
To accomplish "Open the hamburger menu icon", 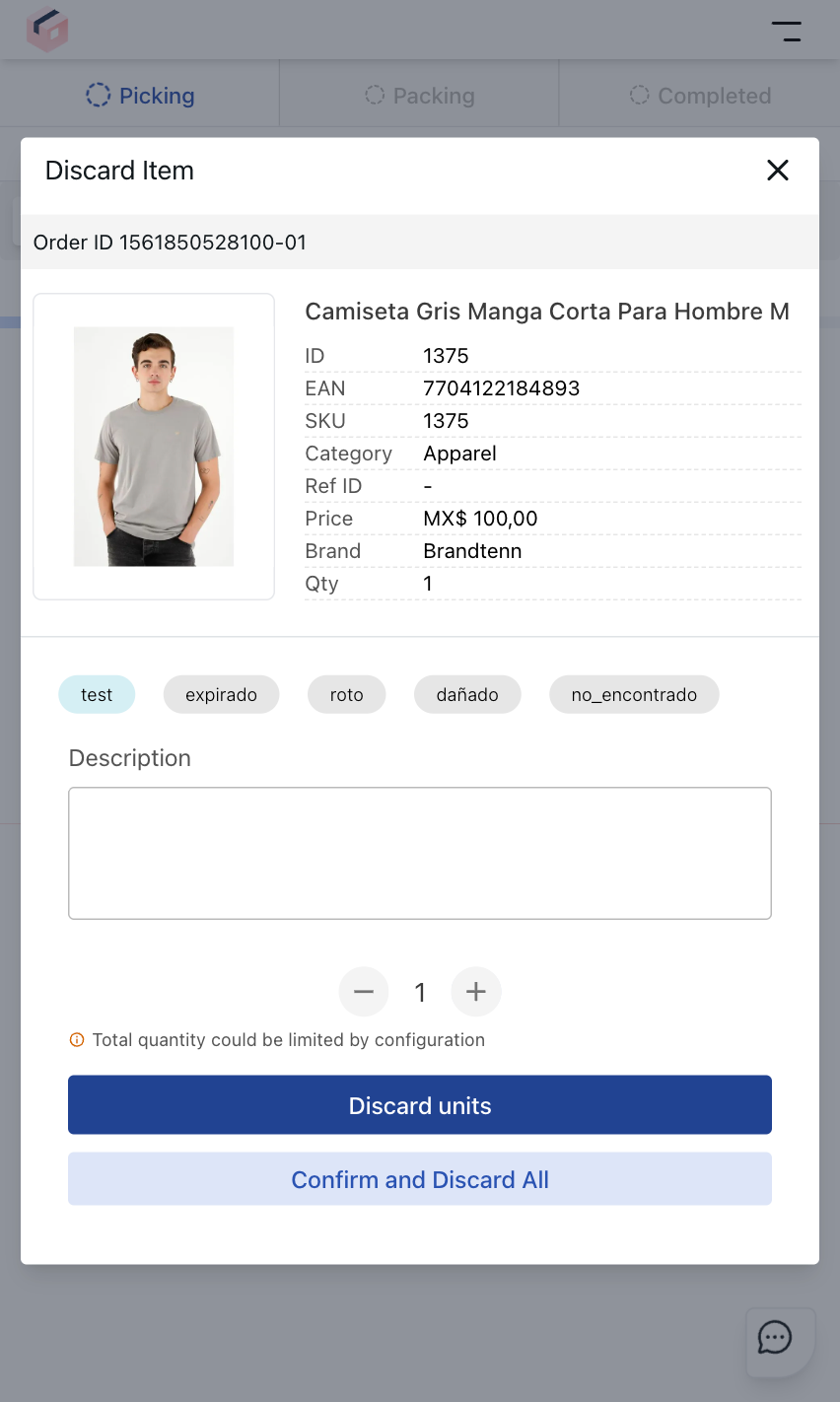I will coord(786,32).
